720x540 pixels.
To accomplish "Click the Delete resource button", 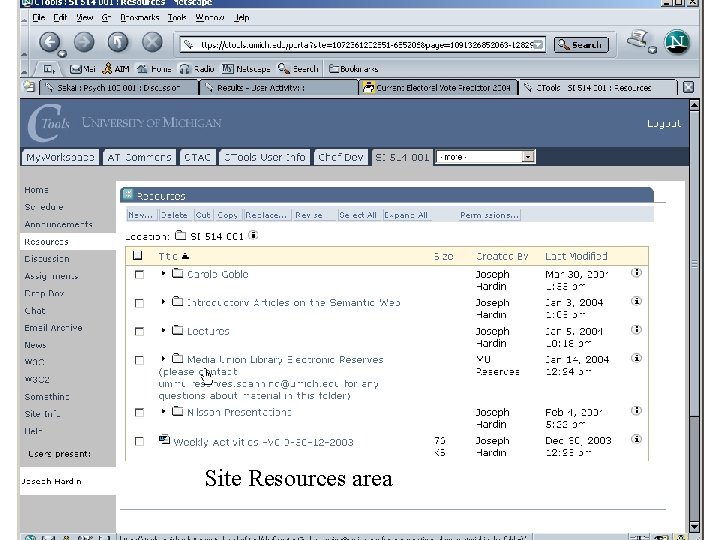I will tap(174, 215).
